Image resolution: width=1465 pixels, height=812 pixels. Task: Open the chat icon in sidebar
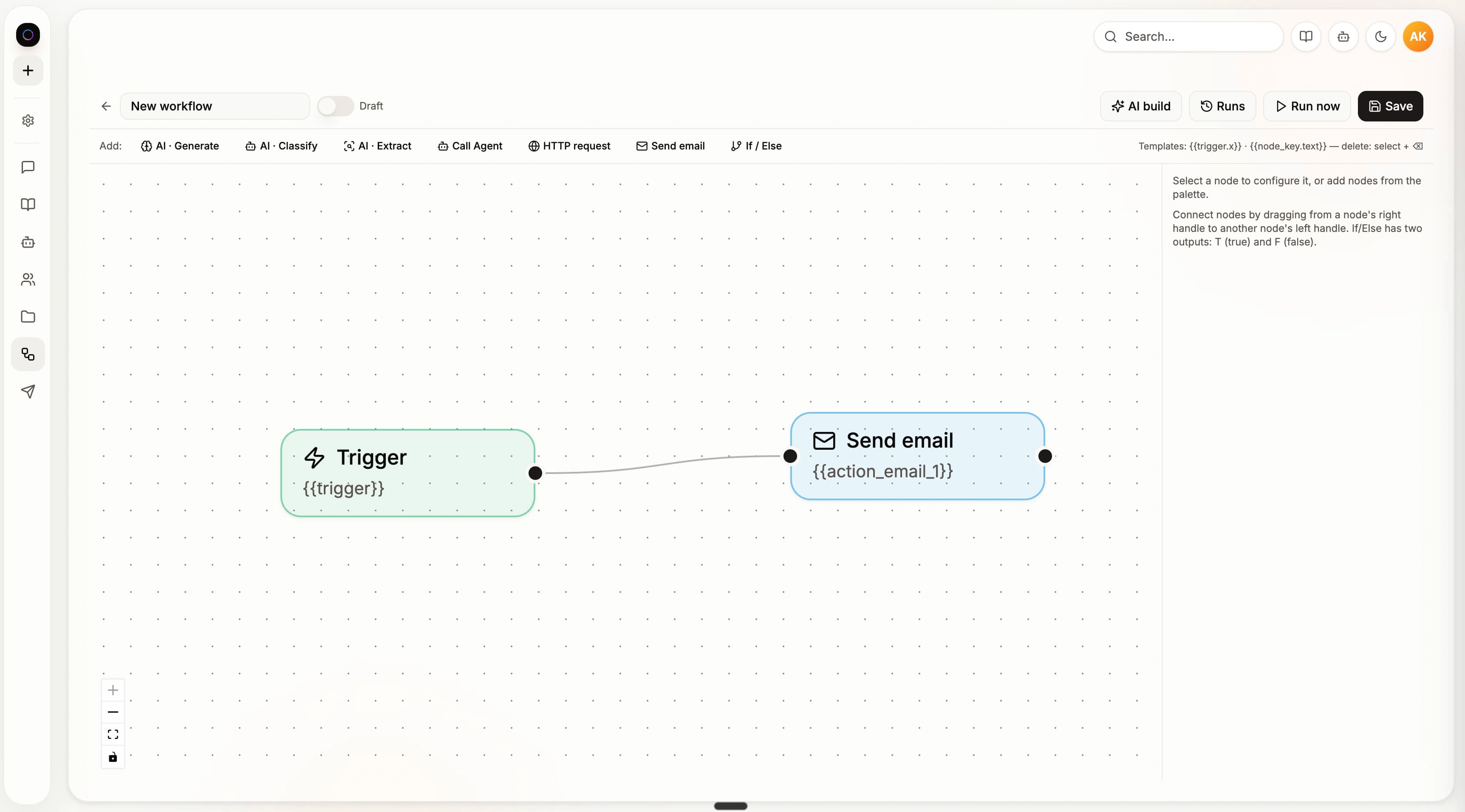28,167
